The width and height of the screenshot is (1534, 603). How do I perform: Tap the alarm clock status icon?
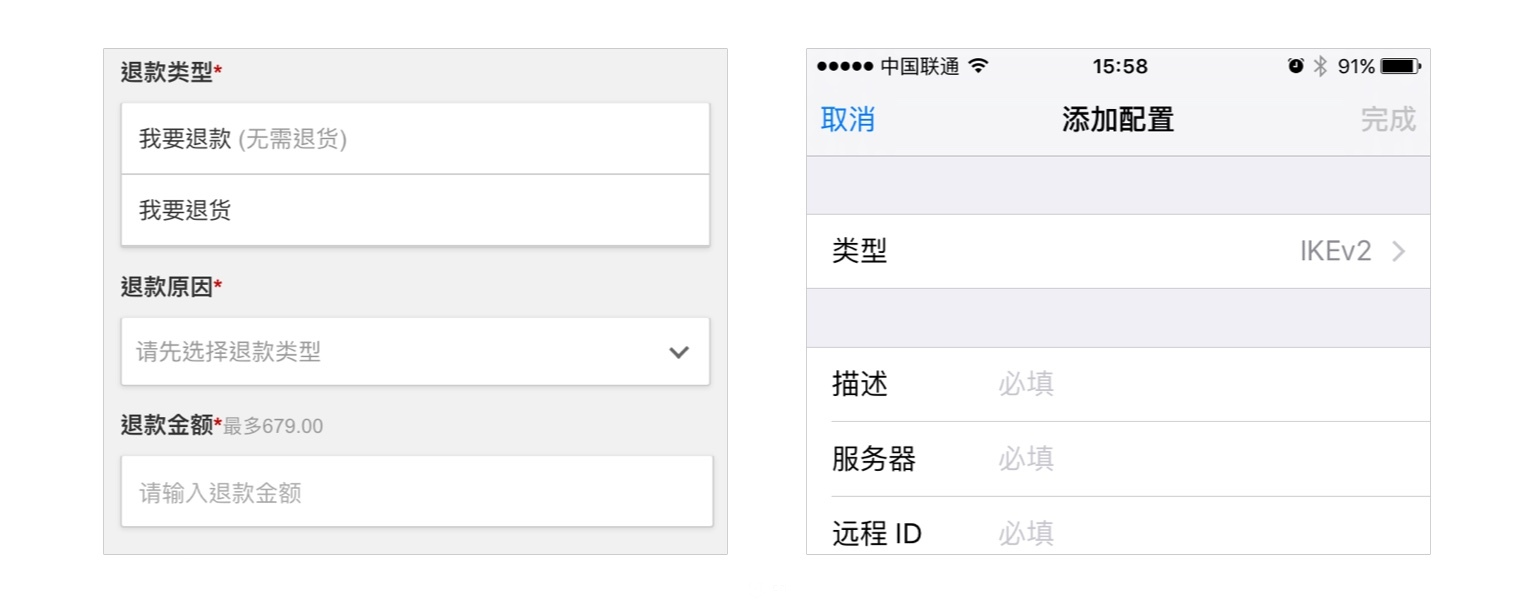(1296, 66)
